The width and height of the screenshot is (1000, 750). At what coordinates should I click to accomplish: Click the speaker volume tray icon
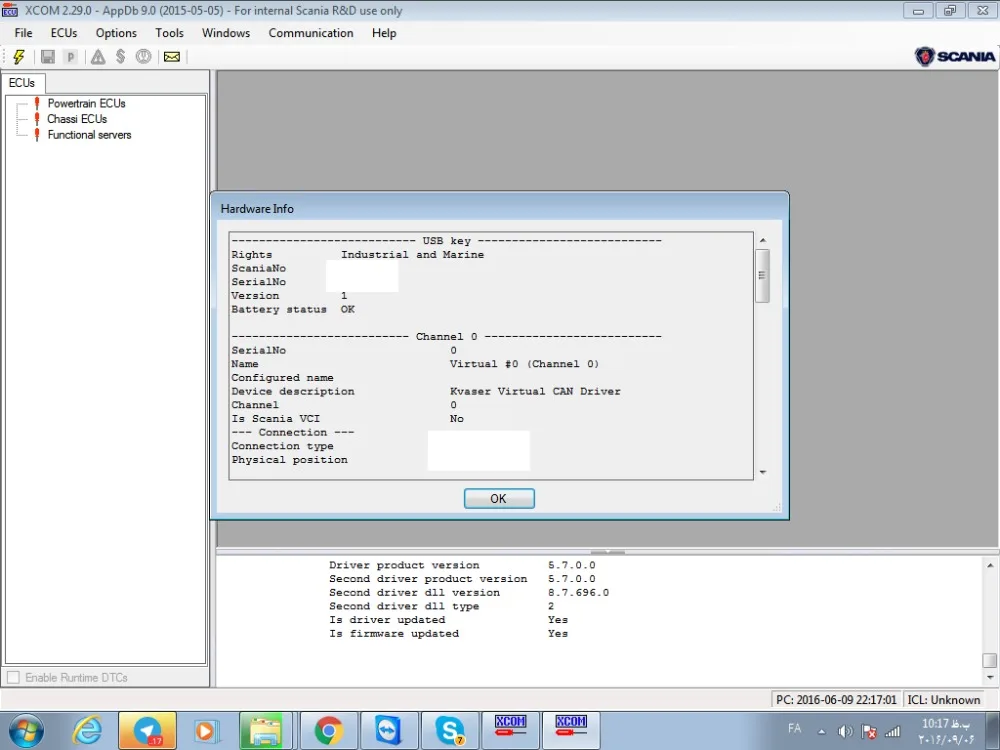pos(845,732)
